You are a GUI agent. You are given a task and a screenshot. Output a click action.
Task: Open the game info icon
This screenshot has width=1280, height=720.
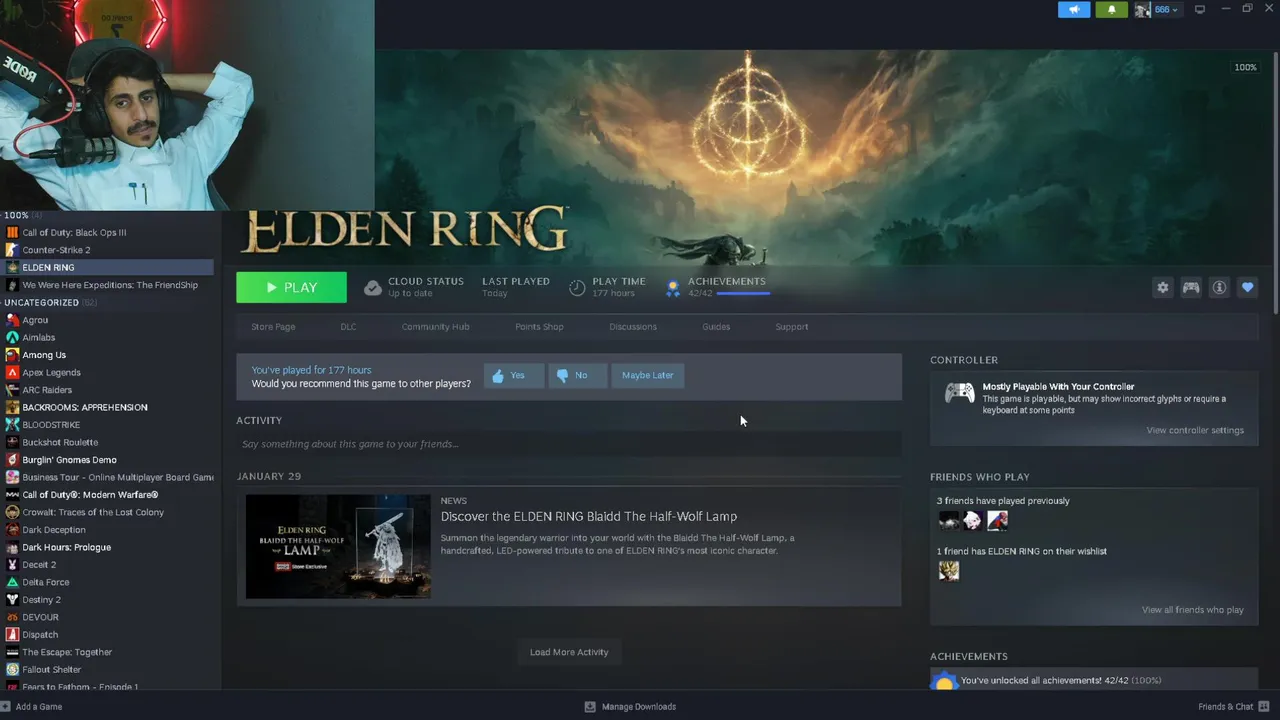[x=1219, y=287]
